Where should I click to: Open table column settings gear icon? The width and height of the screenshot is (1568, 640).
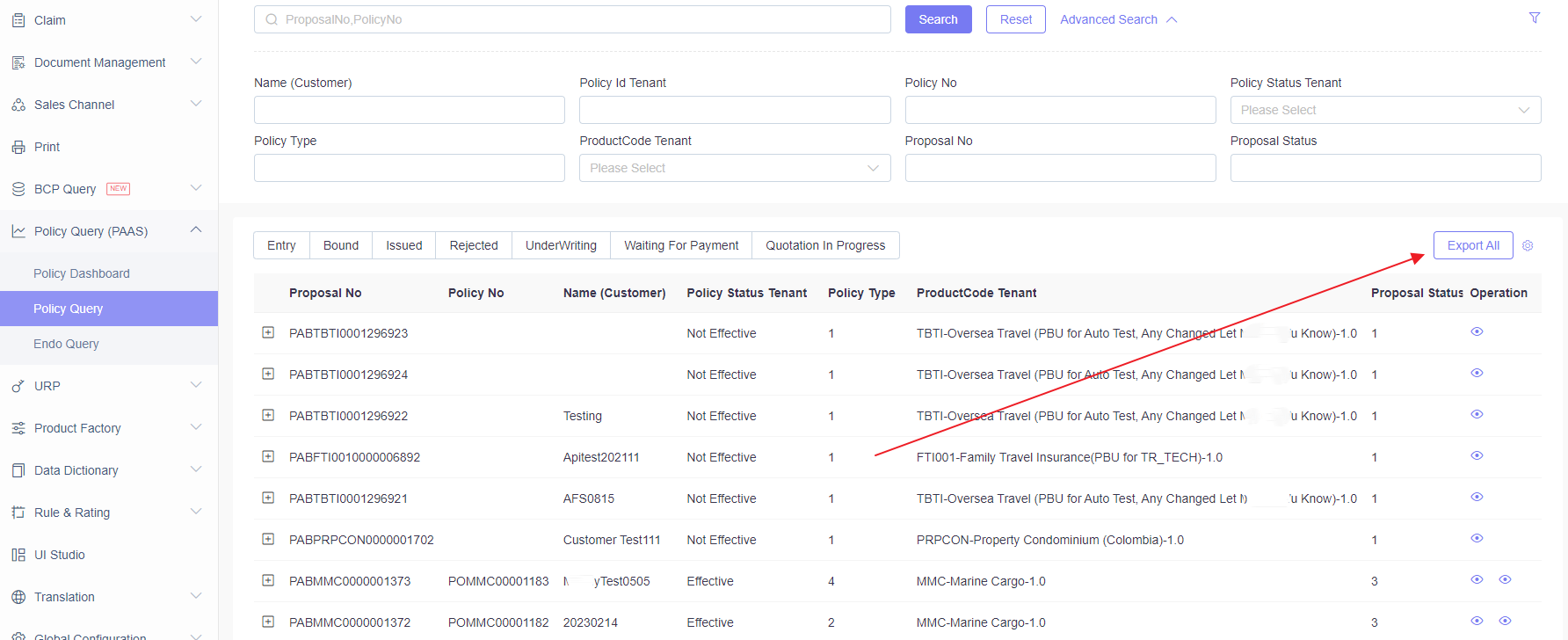tap(1528, 245)
